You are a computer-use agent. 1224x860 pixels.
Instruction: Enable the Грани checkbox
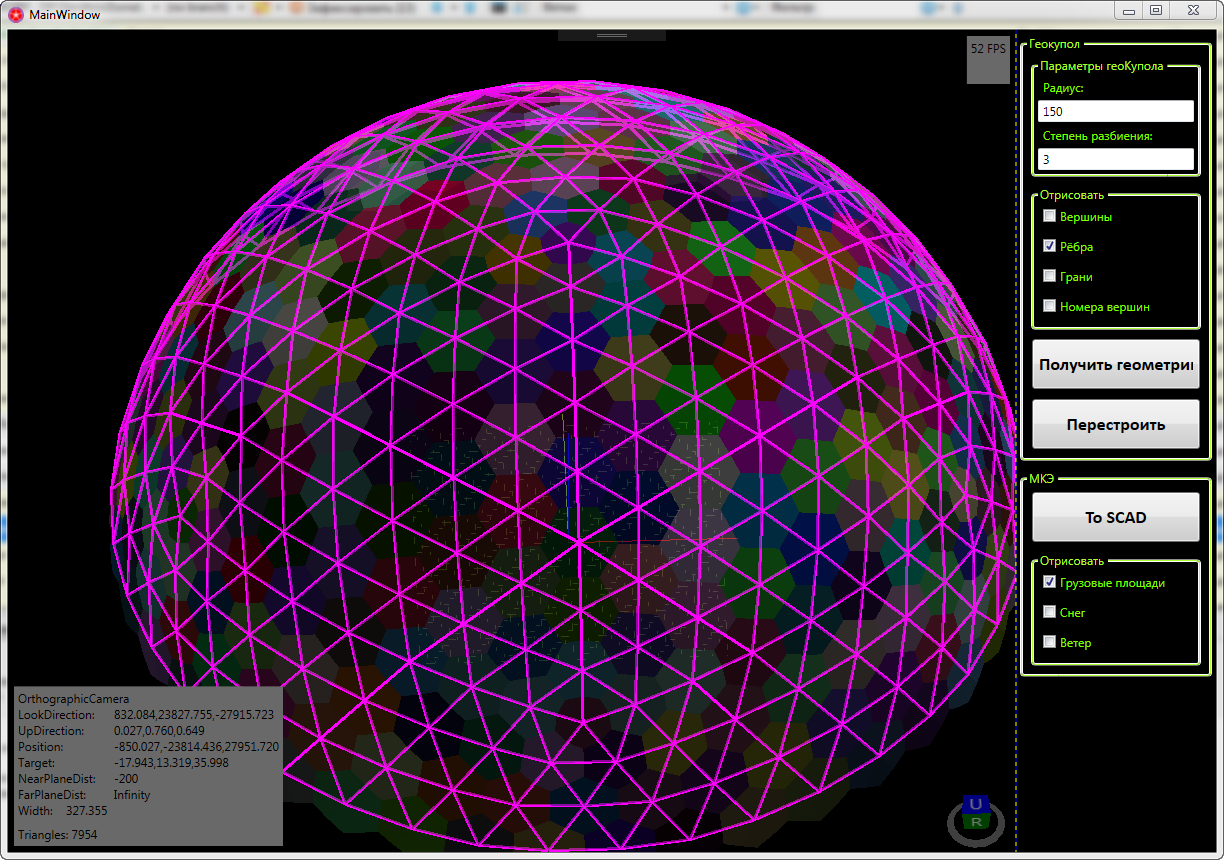[x=1049, y=276]
